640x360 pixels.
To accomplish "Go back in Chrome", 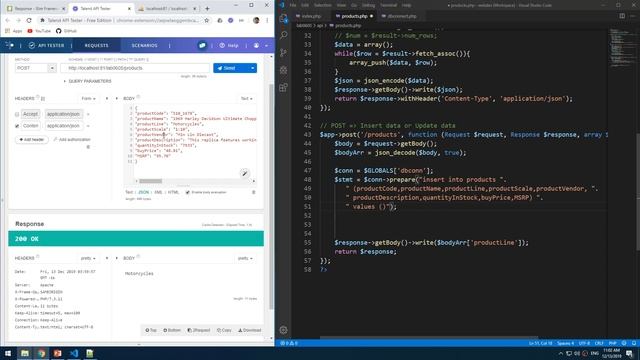I will tap(8, 20).
